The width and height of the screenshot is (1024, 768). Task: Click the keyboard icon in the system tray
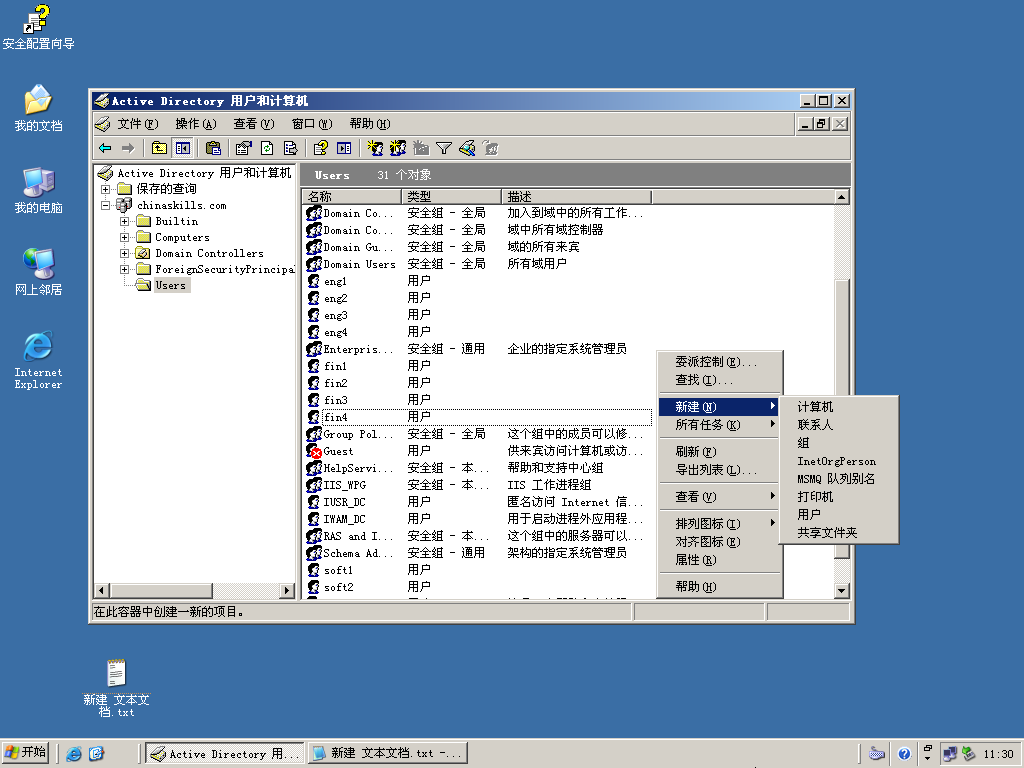pos(877,754)
